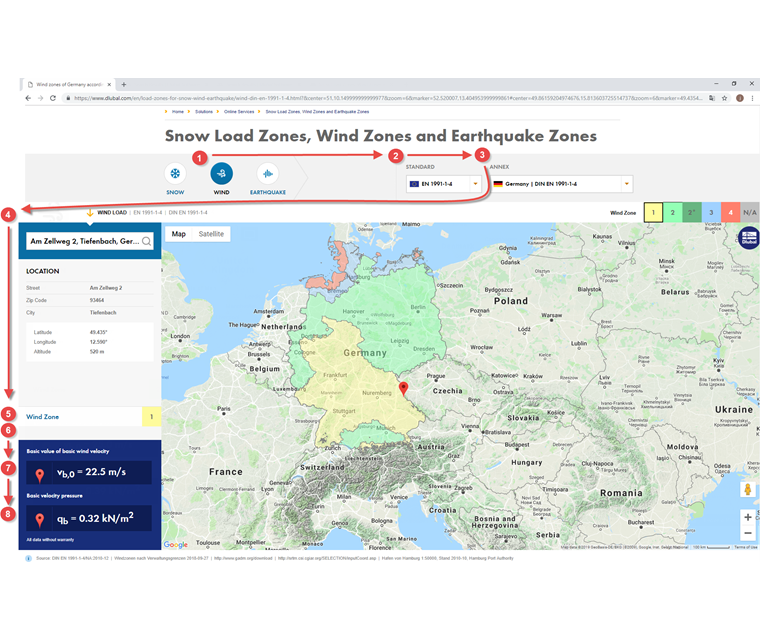Click the browser back arrow
Image resolution: width=760 pixels, height=640 pixels.
(28, 98)
